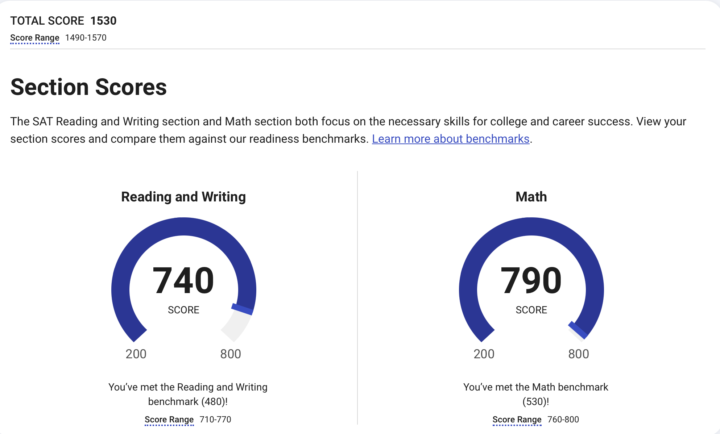Click the Reading and Writing Score Range label
This screenshot has width=720, height=434.
tap(169, 419)
